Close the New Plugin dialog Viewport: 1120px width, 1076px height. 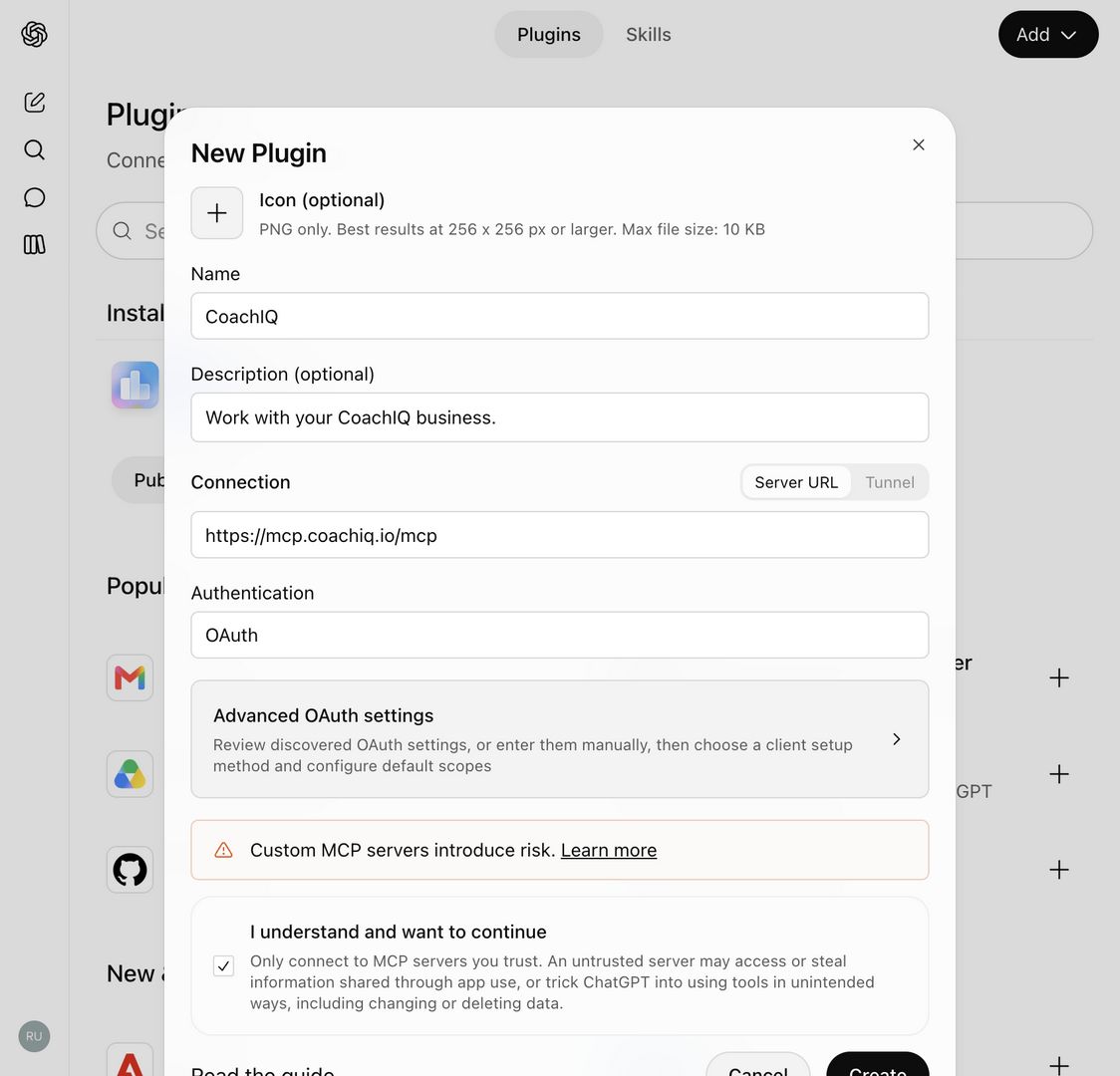(x=919, y=144)
